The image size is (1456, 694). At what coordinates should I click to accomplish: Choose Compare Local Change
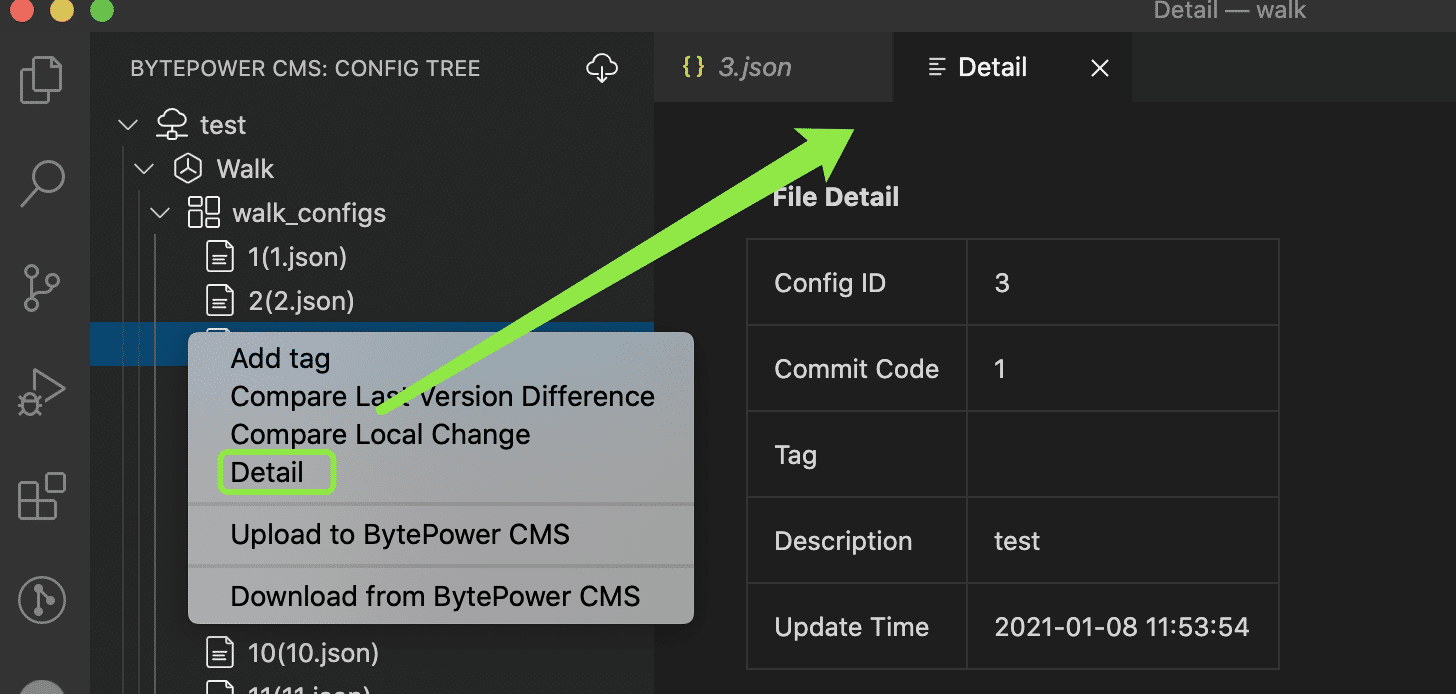[x=440, y=434]
